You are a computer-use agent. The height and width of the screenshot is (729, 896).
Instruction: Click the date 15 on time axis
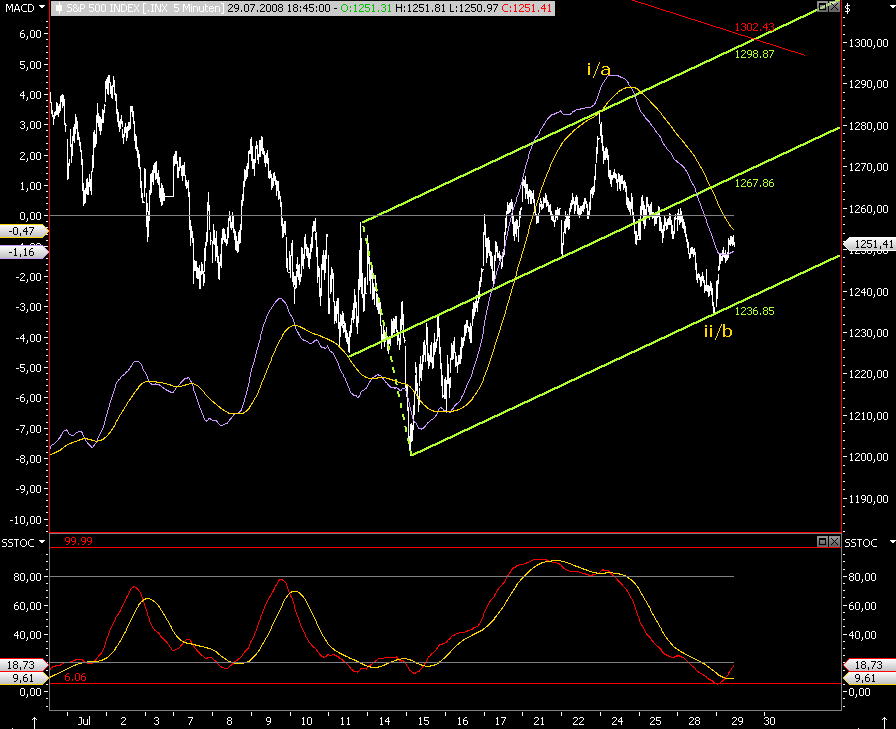coord(423,721)
